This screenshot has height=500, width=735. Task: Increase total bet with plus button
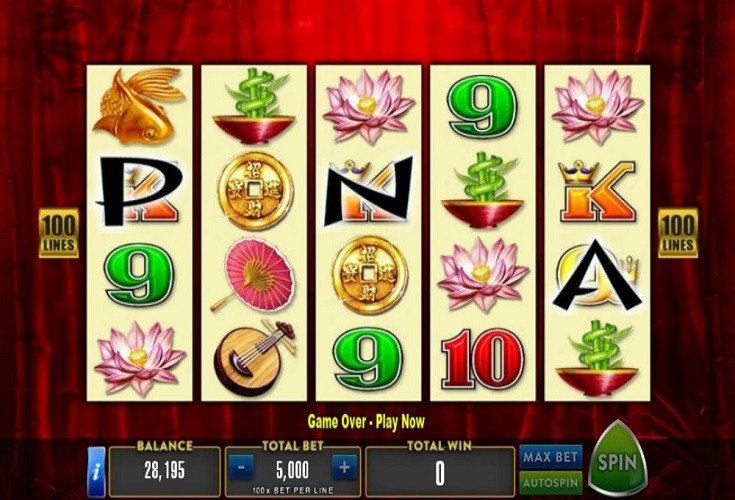tap(345, 468)
